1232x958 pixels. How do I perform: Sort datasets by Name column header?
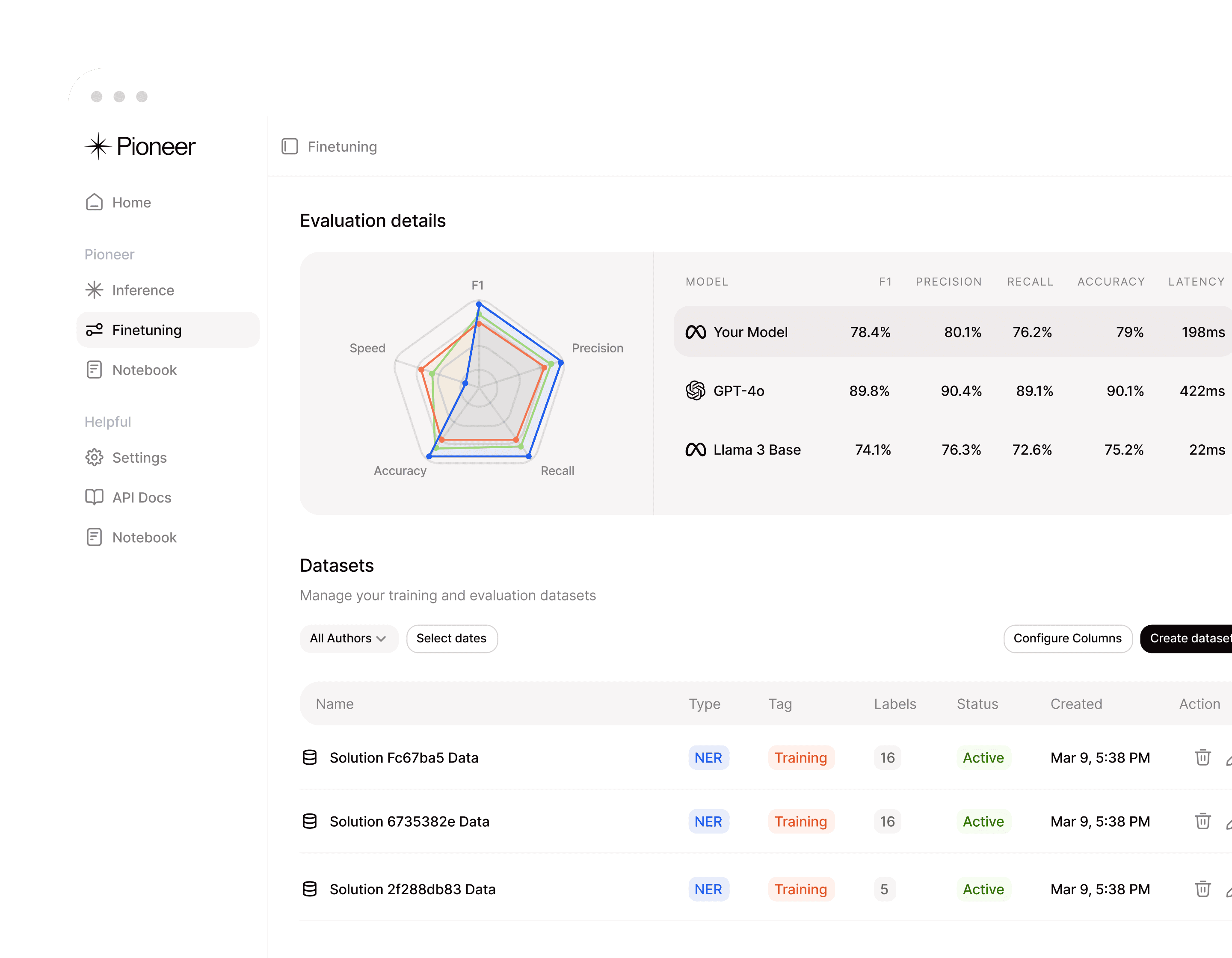(x=335, y=704)
